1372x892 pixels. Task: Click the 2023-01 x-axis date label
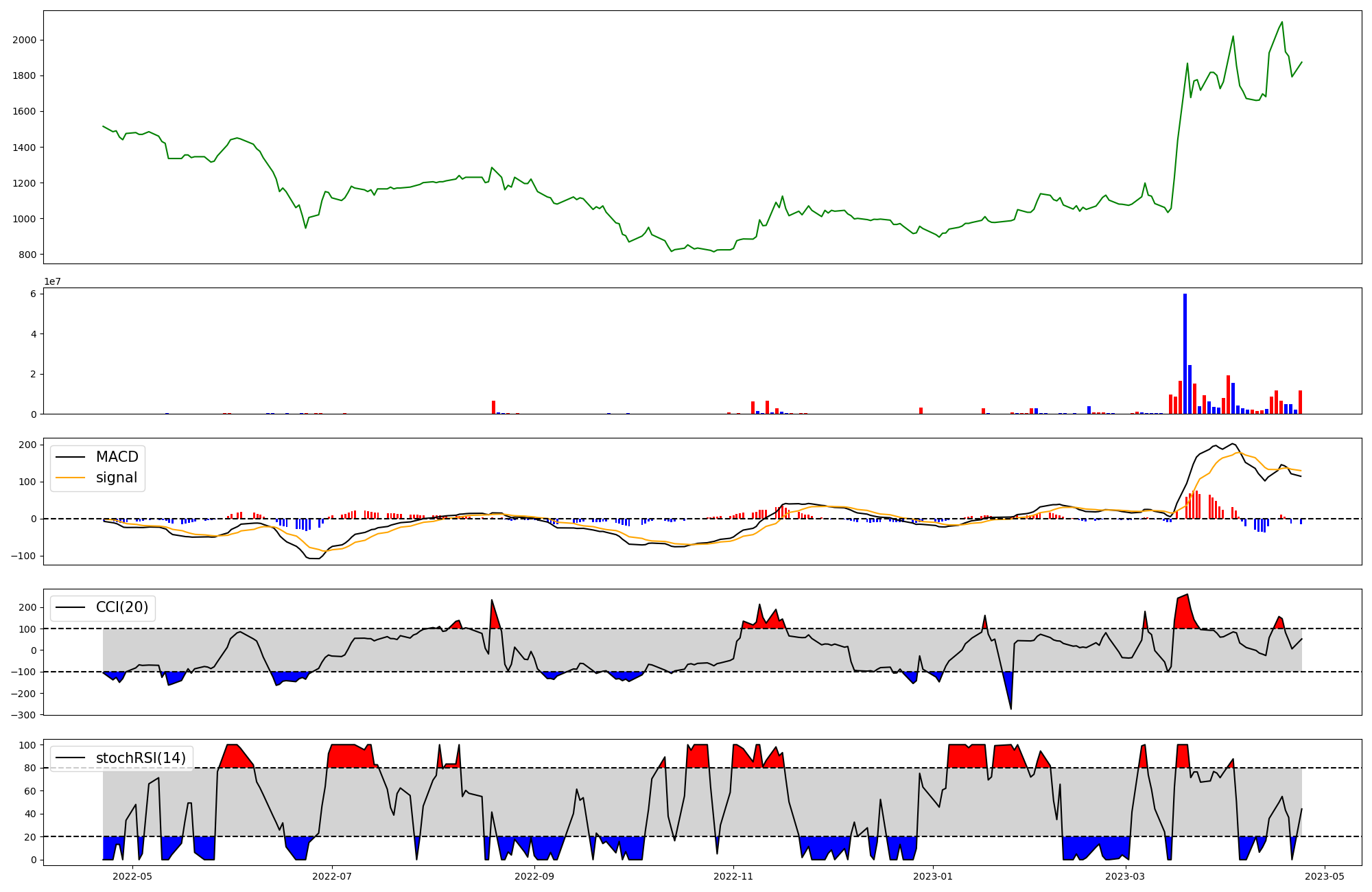pos(933,876)
